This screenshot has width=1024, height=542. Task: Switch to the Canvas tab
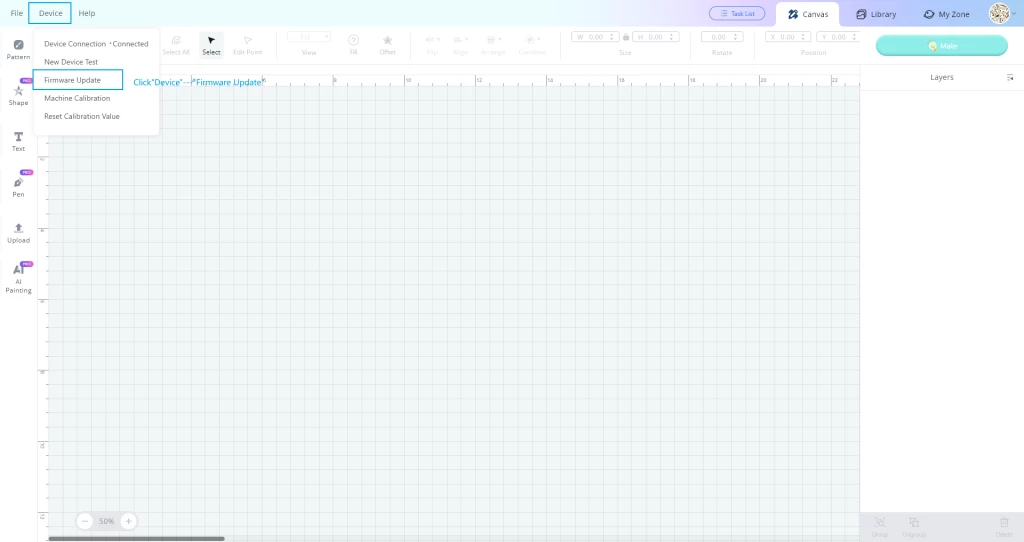click(808, 14)
